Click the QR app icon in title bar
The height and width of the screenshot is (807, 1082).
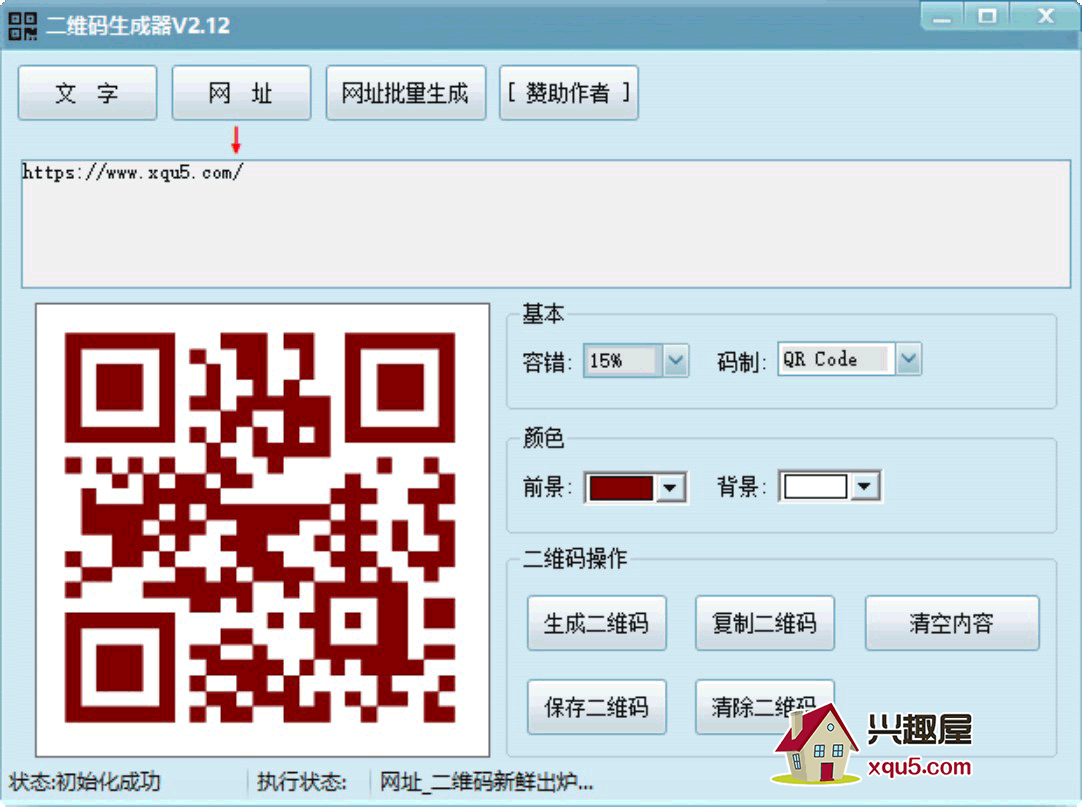[x=22, y=26]
